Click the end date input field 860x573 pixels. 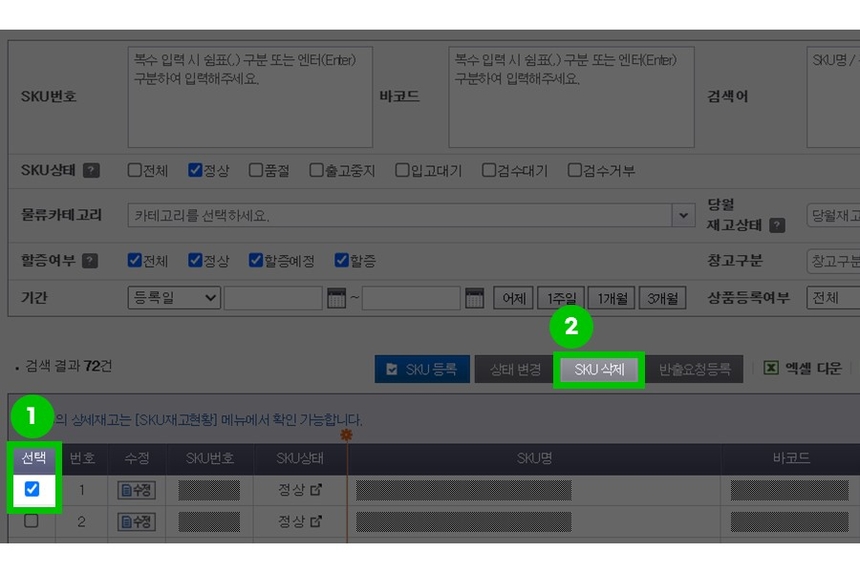(411, 298)
